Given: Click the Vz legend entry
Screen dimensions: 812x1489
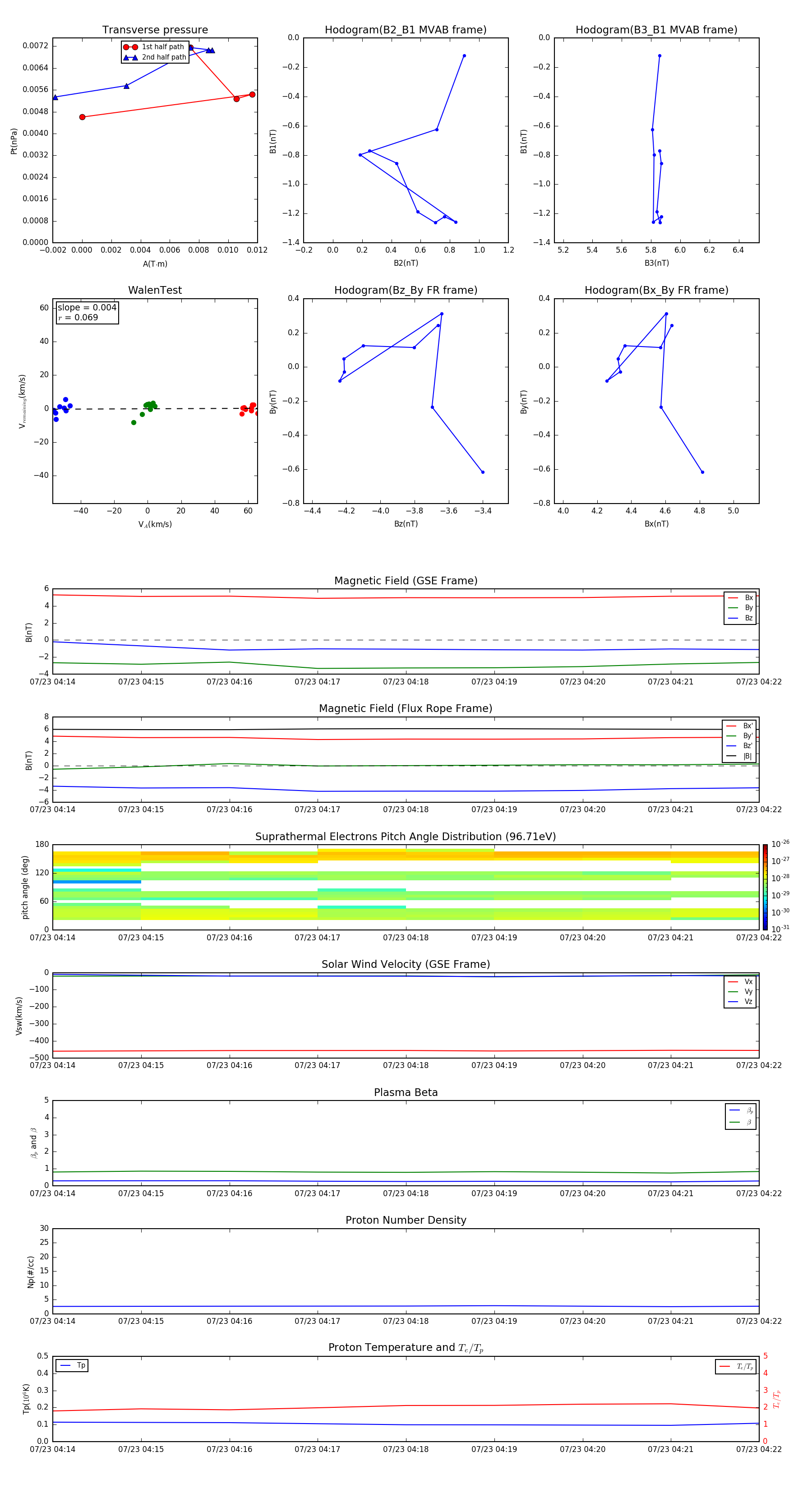Looking at the screenshot, I should point(740,1002).
